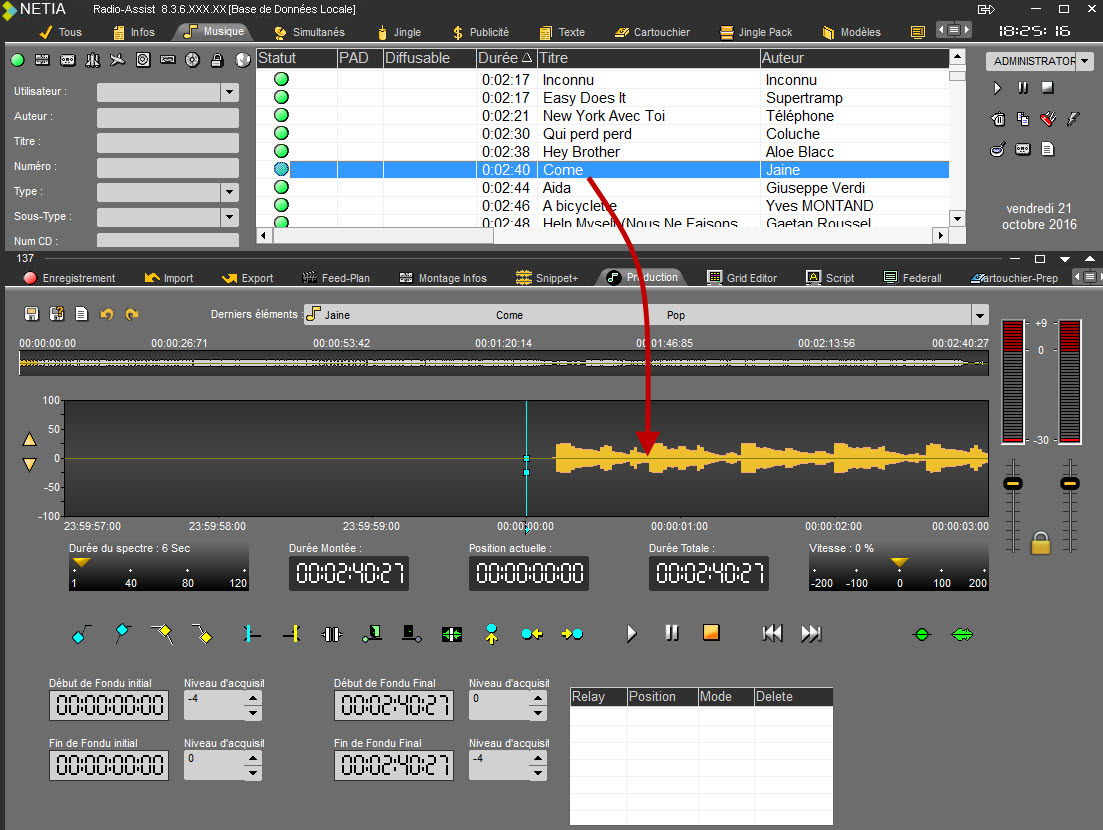Image resolution: width=1103 pixels, height=830 pixels.
Task: Click the Swiss army knife tools icon
Action: [1047, 120]
